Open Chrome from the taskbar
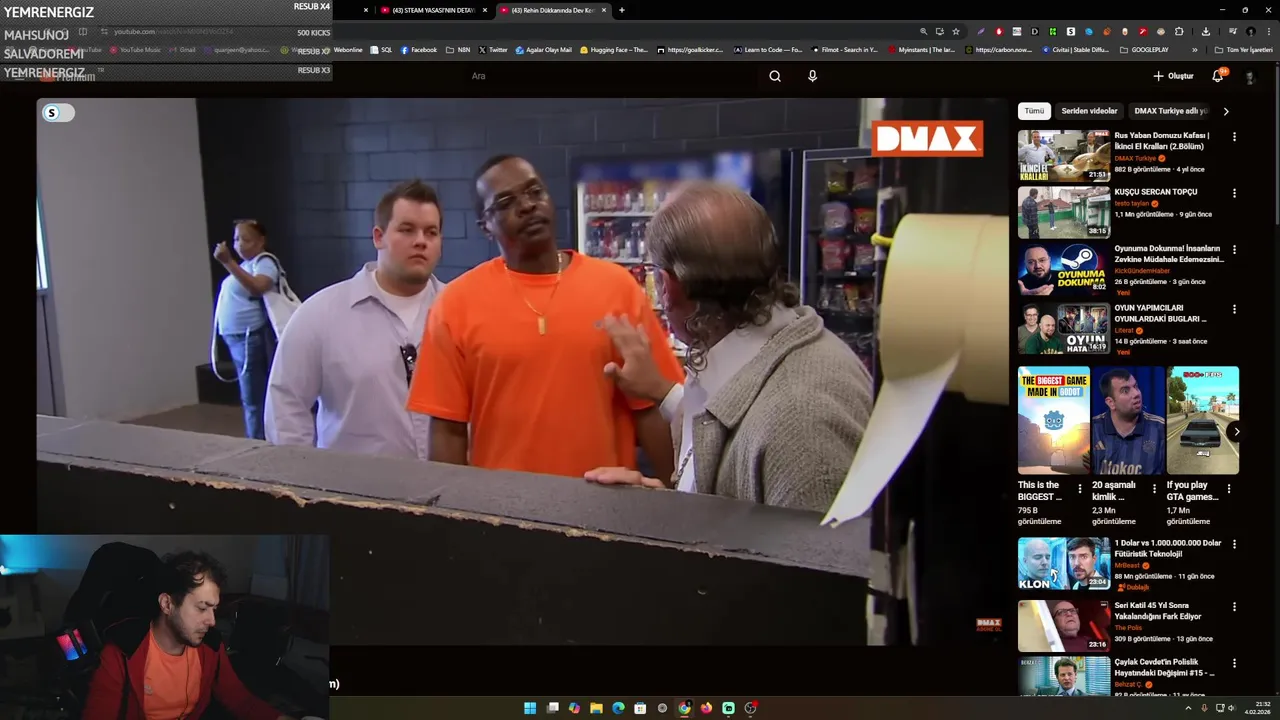Screen dimensions: 1280x720 tap(684, 708)
